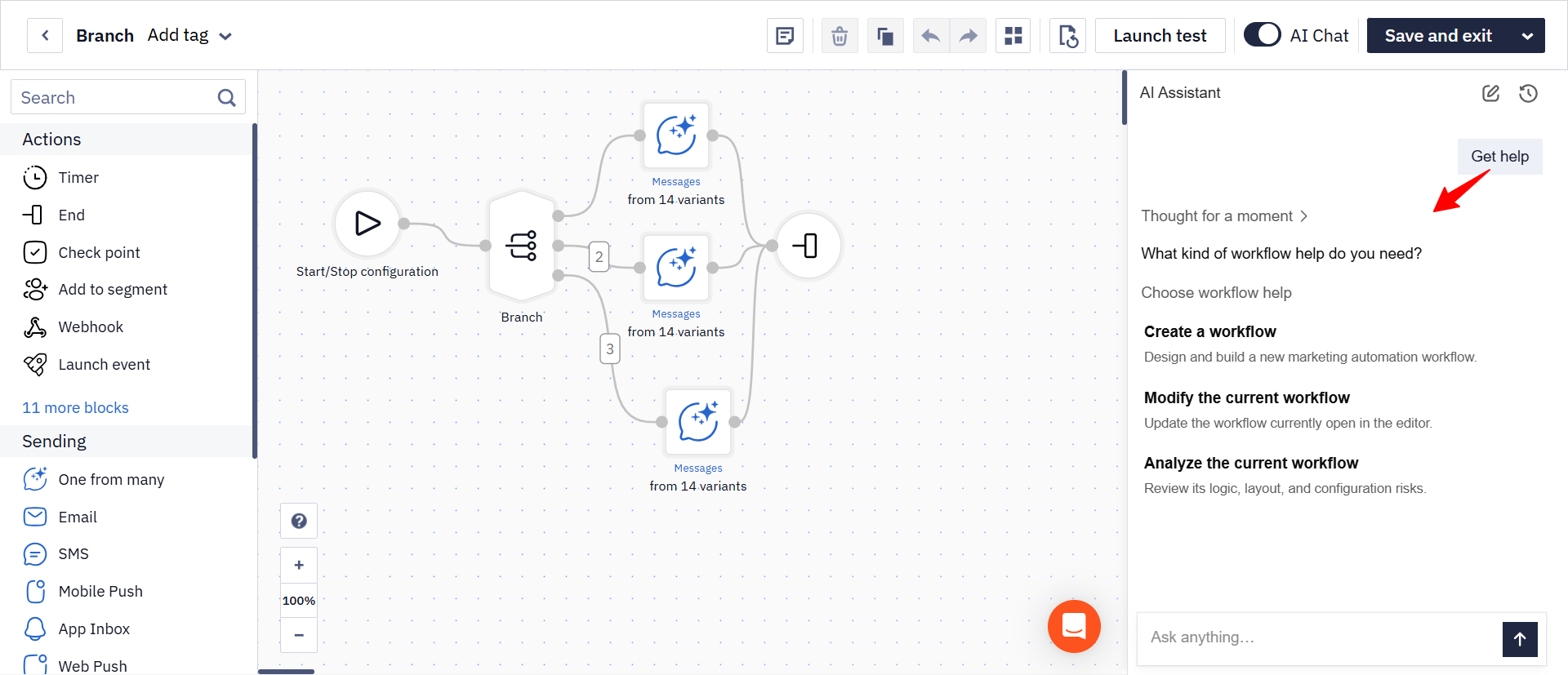The width and height of the screenshot is (1568, 675).
Task: Click the back arrow button
Action: [45, 36]
